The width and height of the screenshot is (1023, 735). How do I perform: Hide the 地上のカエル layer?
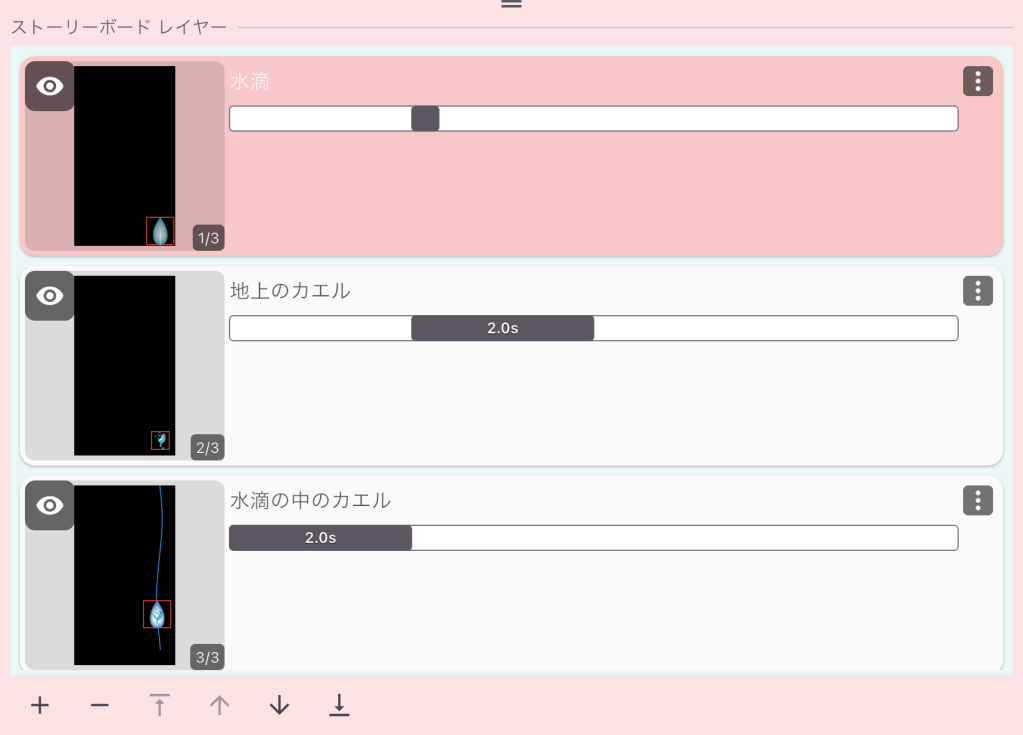pos(50,296)
